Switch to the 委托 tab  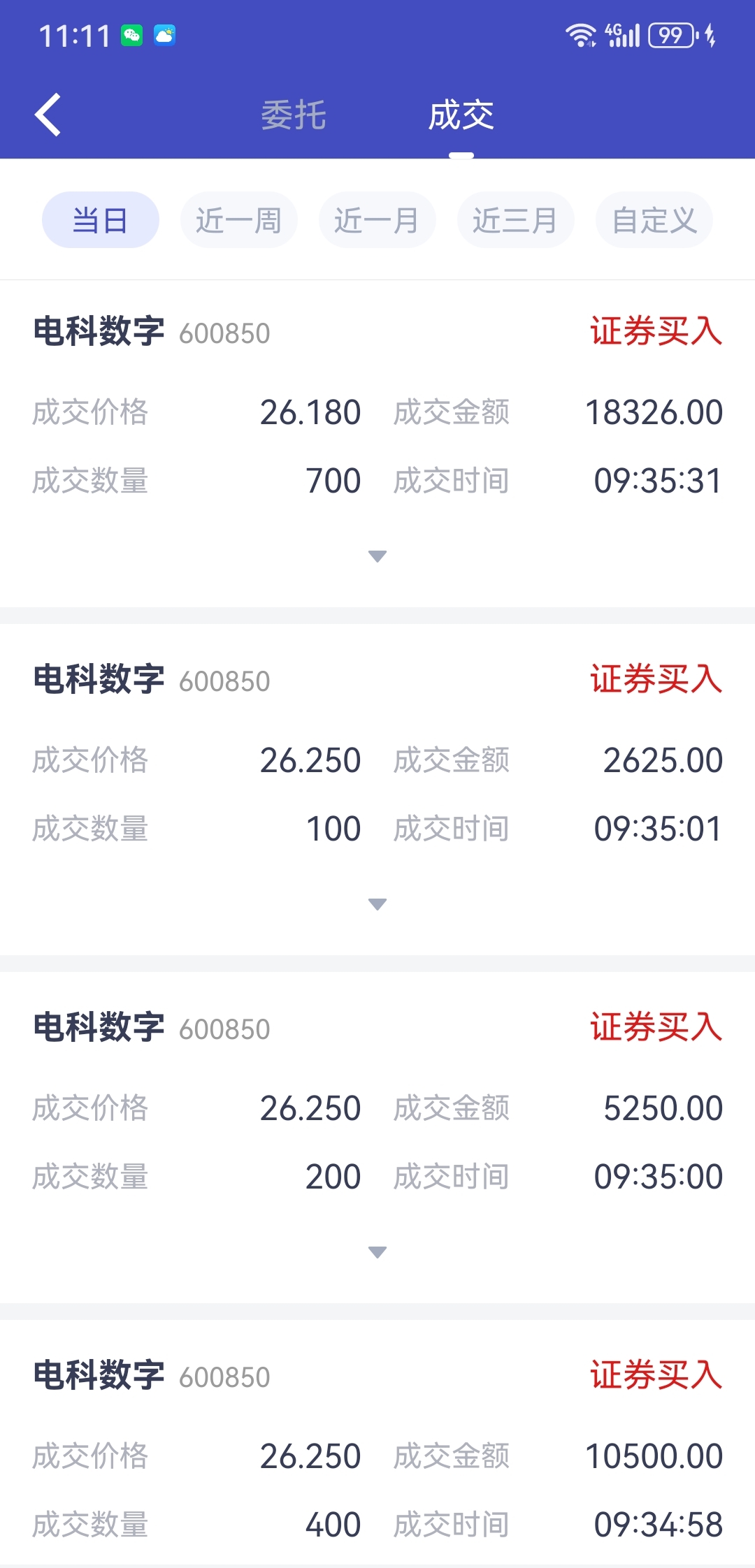[294, 115]
